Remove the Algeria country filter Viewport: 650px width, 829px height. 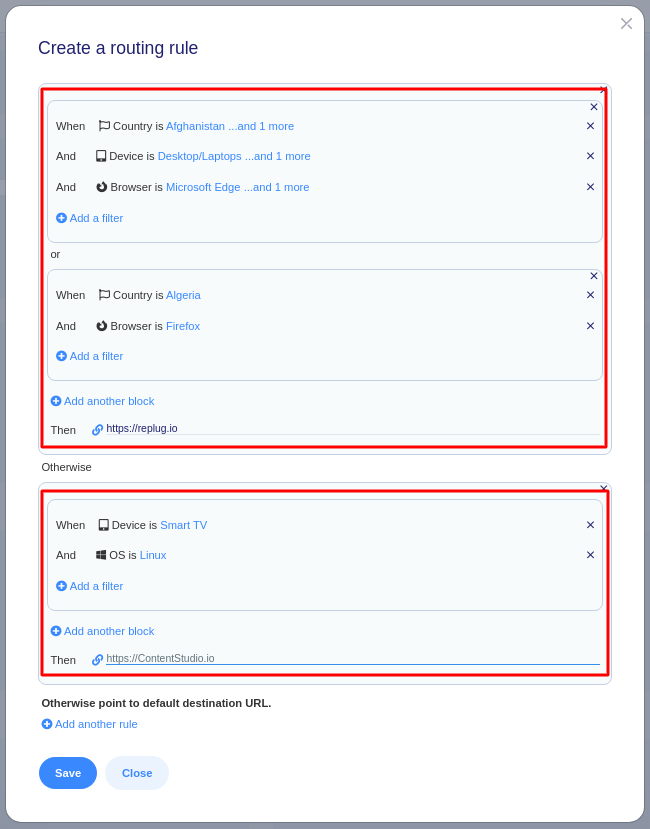click(590, 295)
